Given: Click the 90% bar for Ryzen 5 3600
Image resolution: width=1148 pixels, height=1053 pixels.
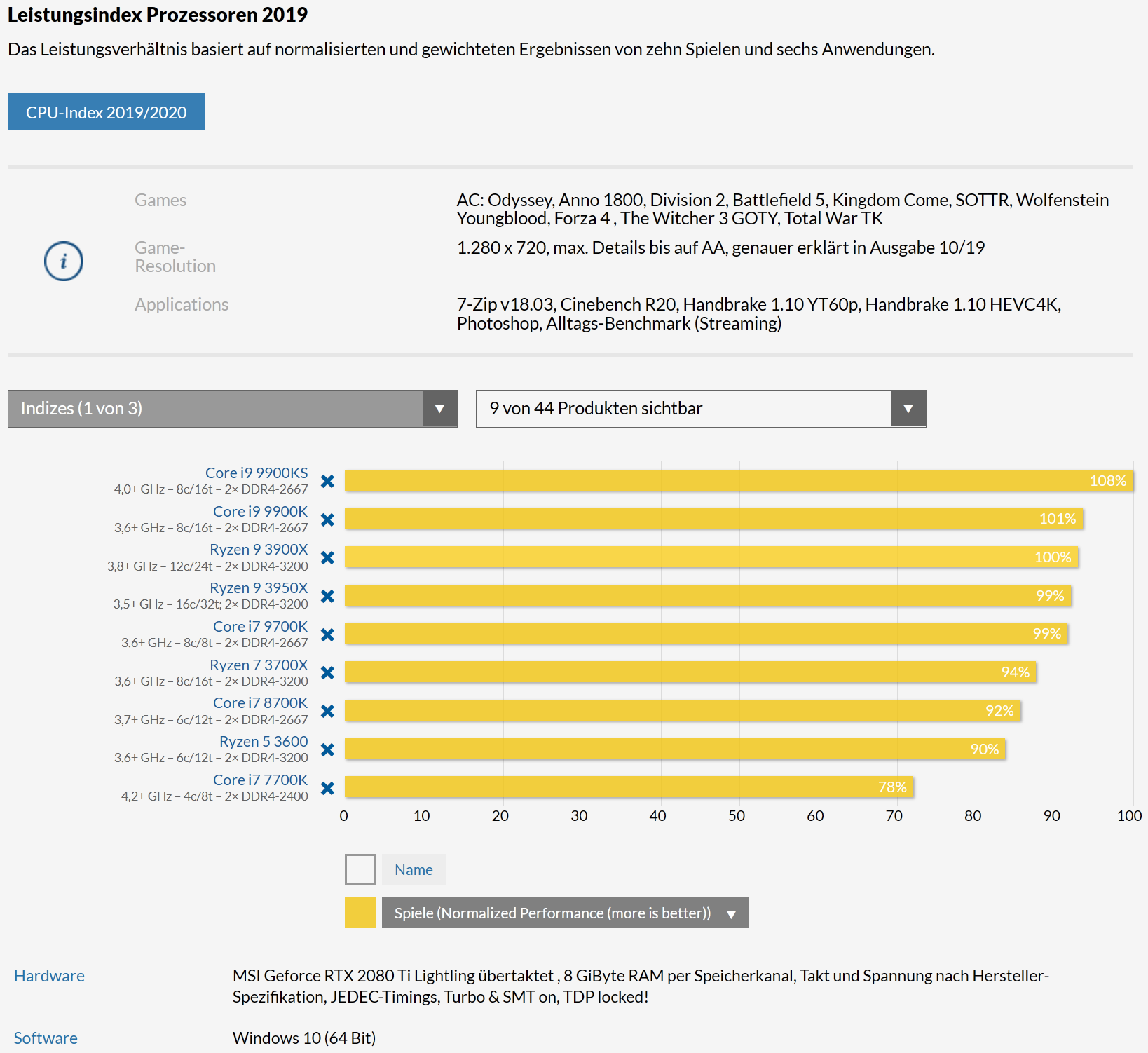Looking at the screenshot, I should coord(675,749).
